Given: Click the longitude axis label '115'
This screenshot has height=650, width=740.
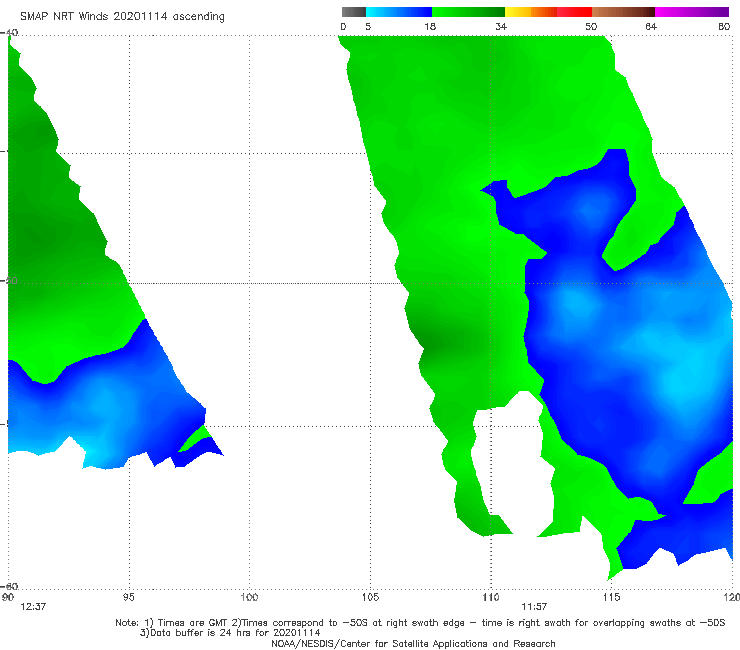Looking at the screenshot, I should (611, 598).
